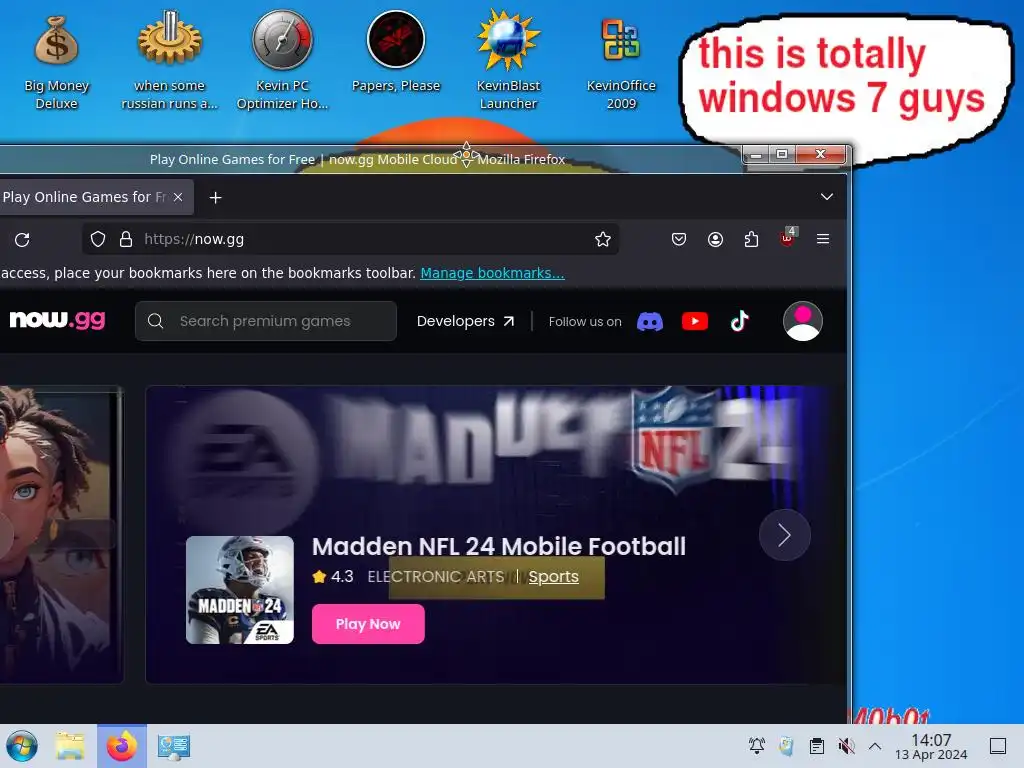Screen dimensions: 1024x768
Task: Open a new tab
Action: point(216,197)
